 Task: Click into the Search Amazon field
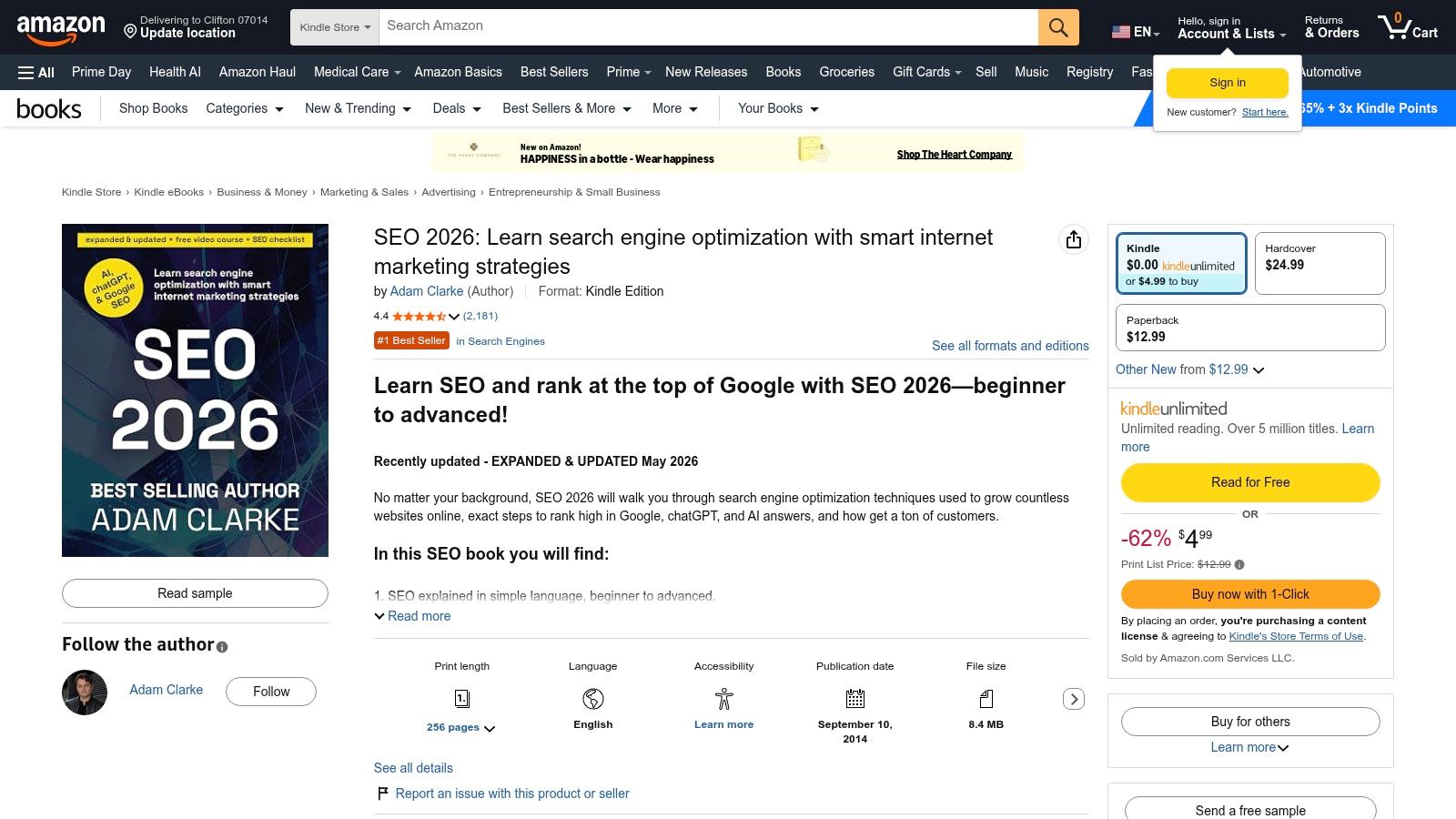(709, 27)
